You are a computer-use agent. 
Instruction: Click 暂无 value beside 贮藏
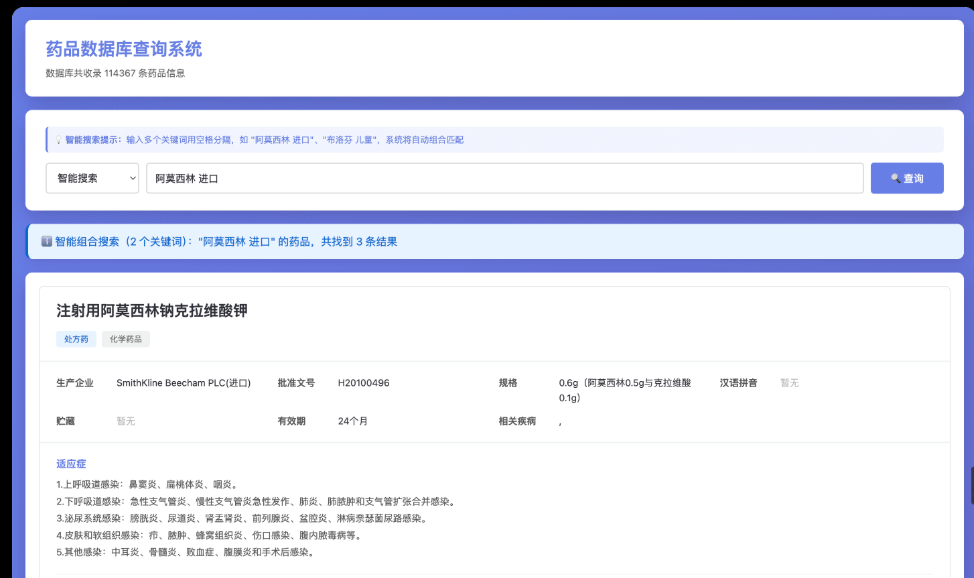[x=125, y=421]
